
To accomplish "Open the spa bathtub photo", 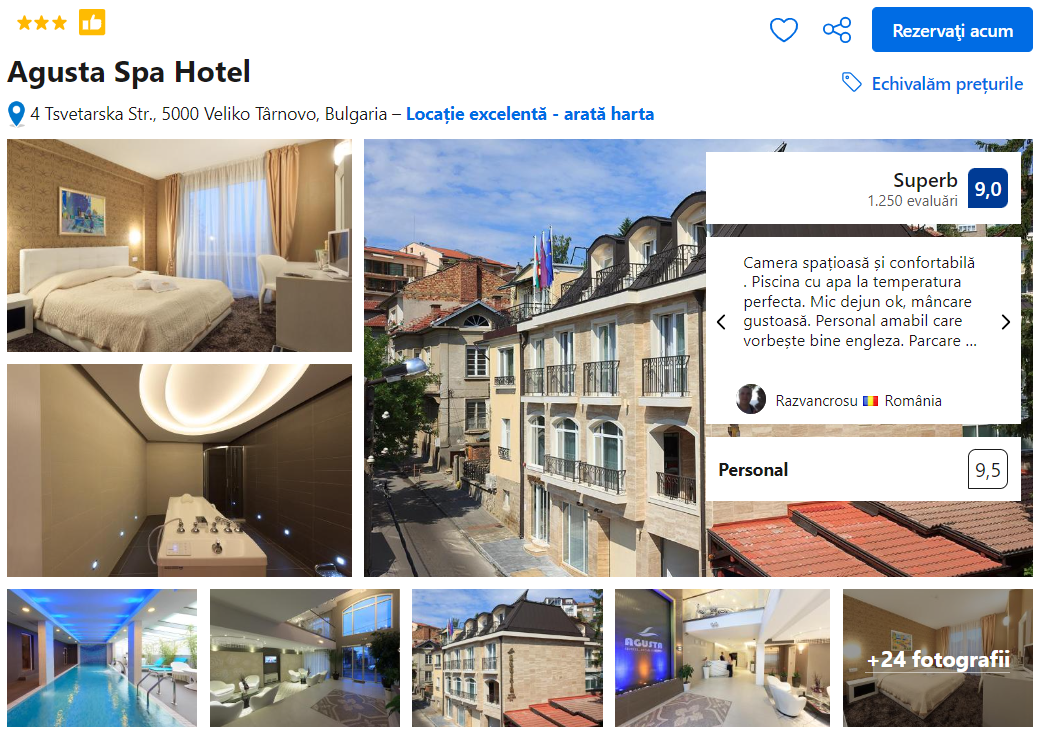I will tap(180, 470).
